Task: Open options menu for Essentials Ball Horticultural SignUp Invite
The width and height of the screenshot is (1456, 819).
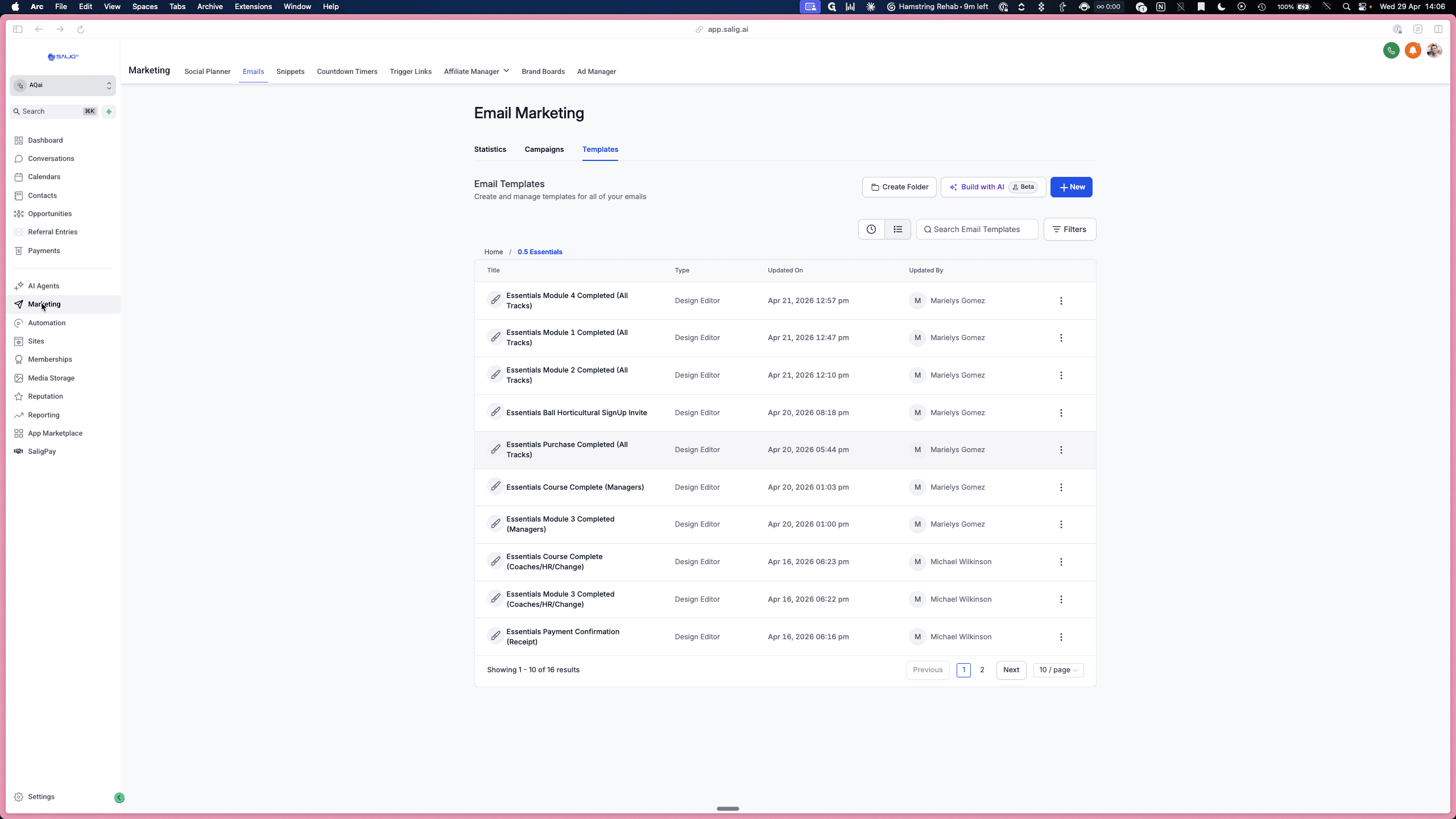Action: (1061, 412)
